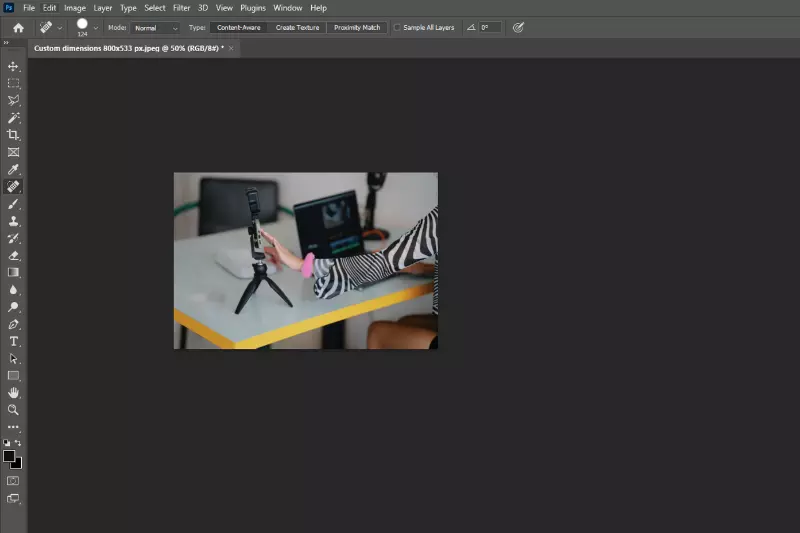Toggle Quick Mask mode

click(x=13, y=481)
